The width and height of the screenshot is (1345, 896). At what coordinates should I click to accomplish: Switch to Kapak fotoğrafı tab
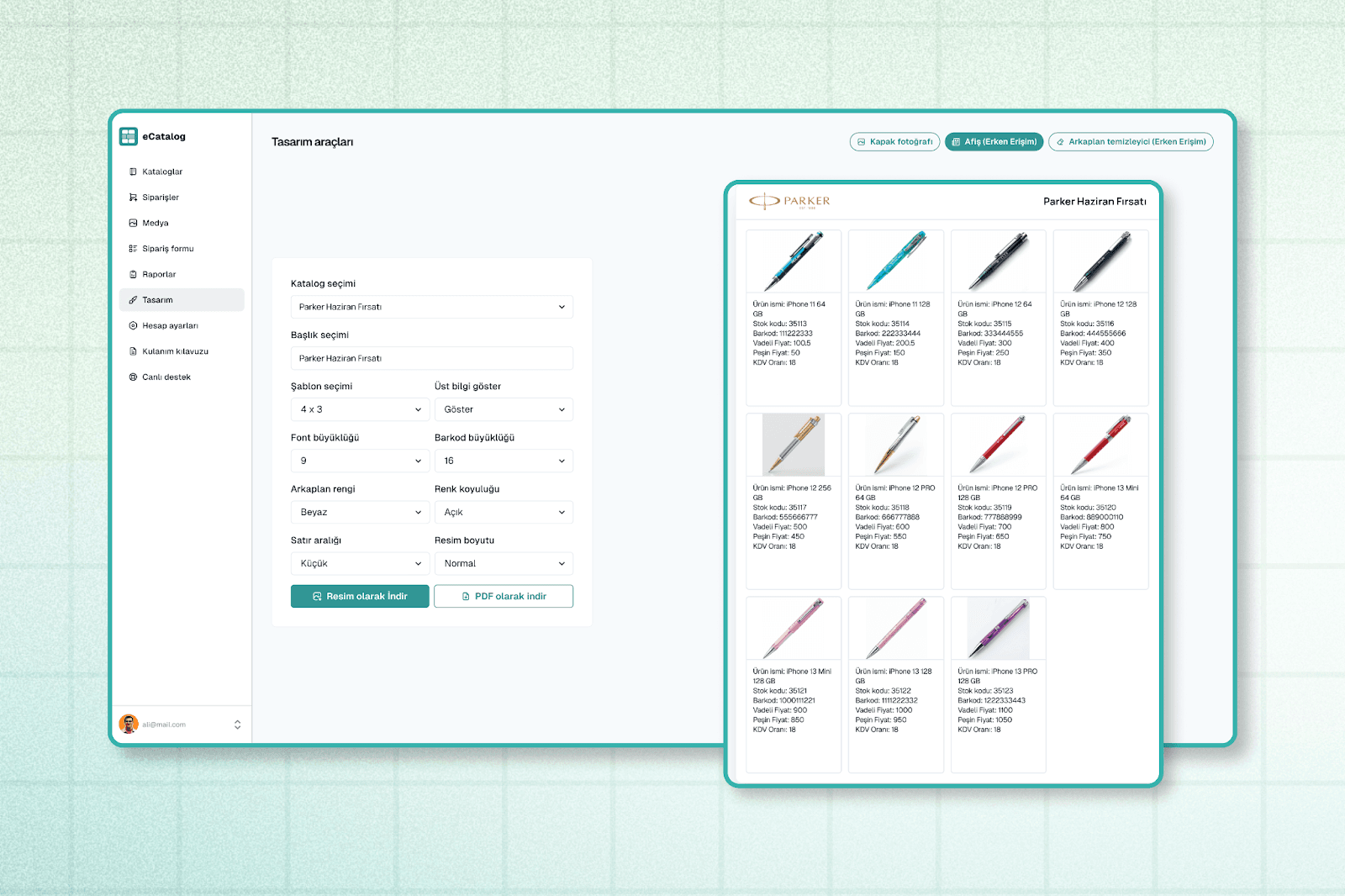tap(894, 142)
